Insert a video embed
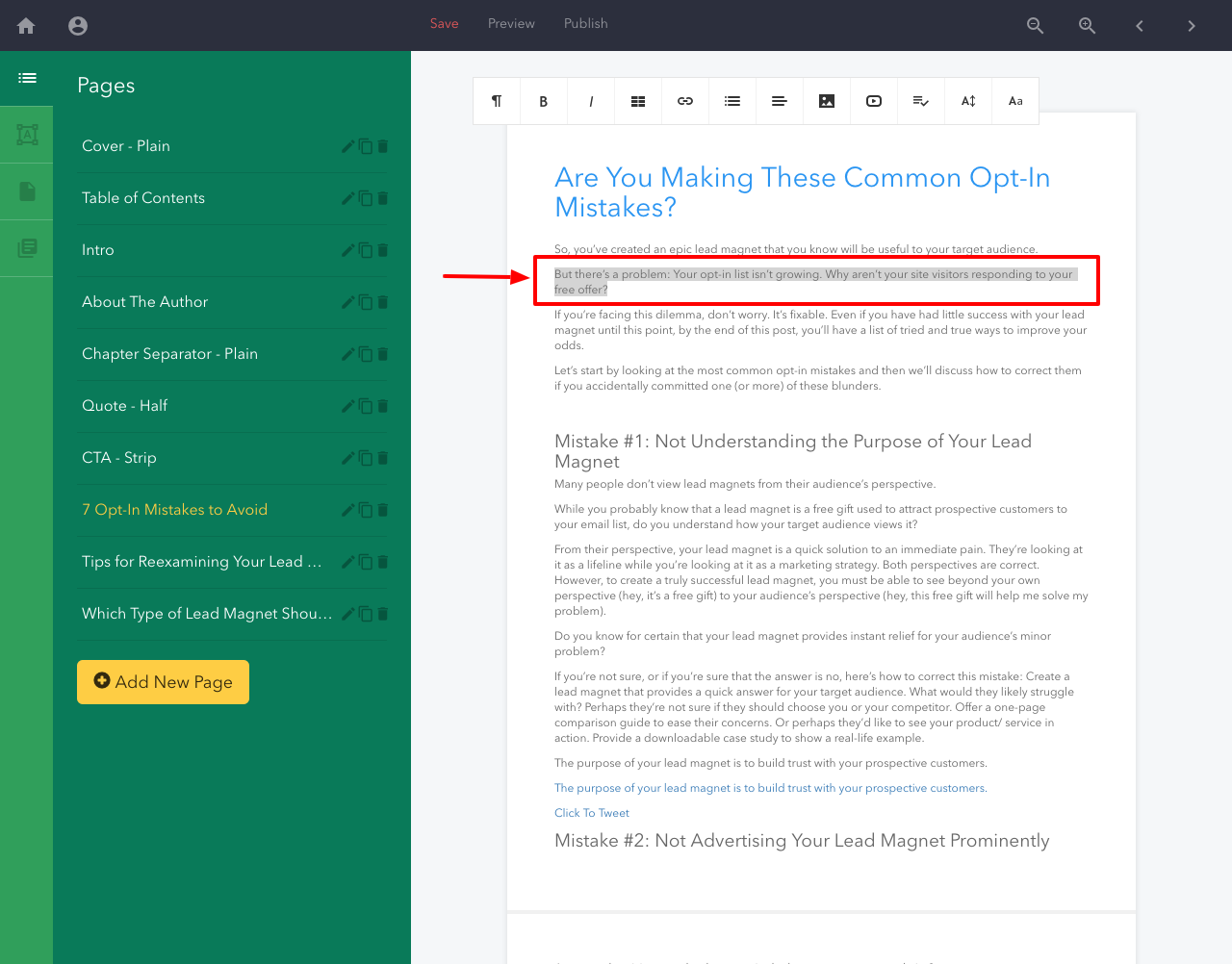1232x964 pixels. click(x=874, y=101)
